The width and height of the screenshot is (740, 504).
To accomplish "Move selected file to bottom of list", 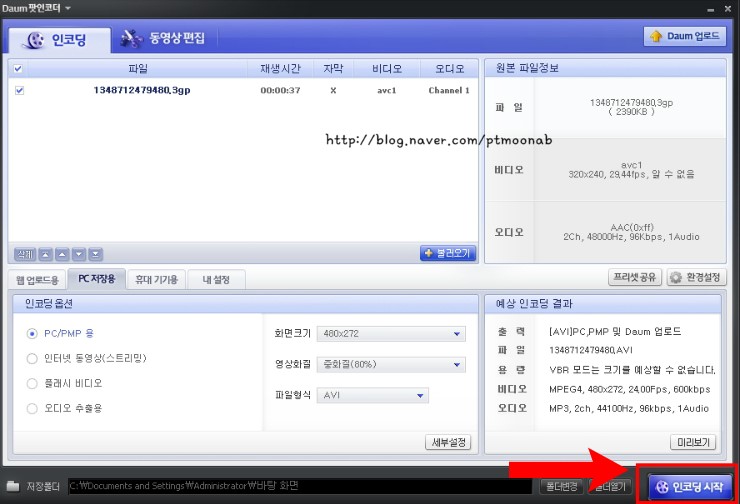I will click(95, 254).
